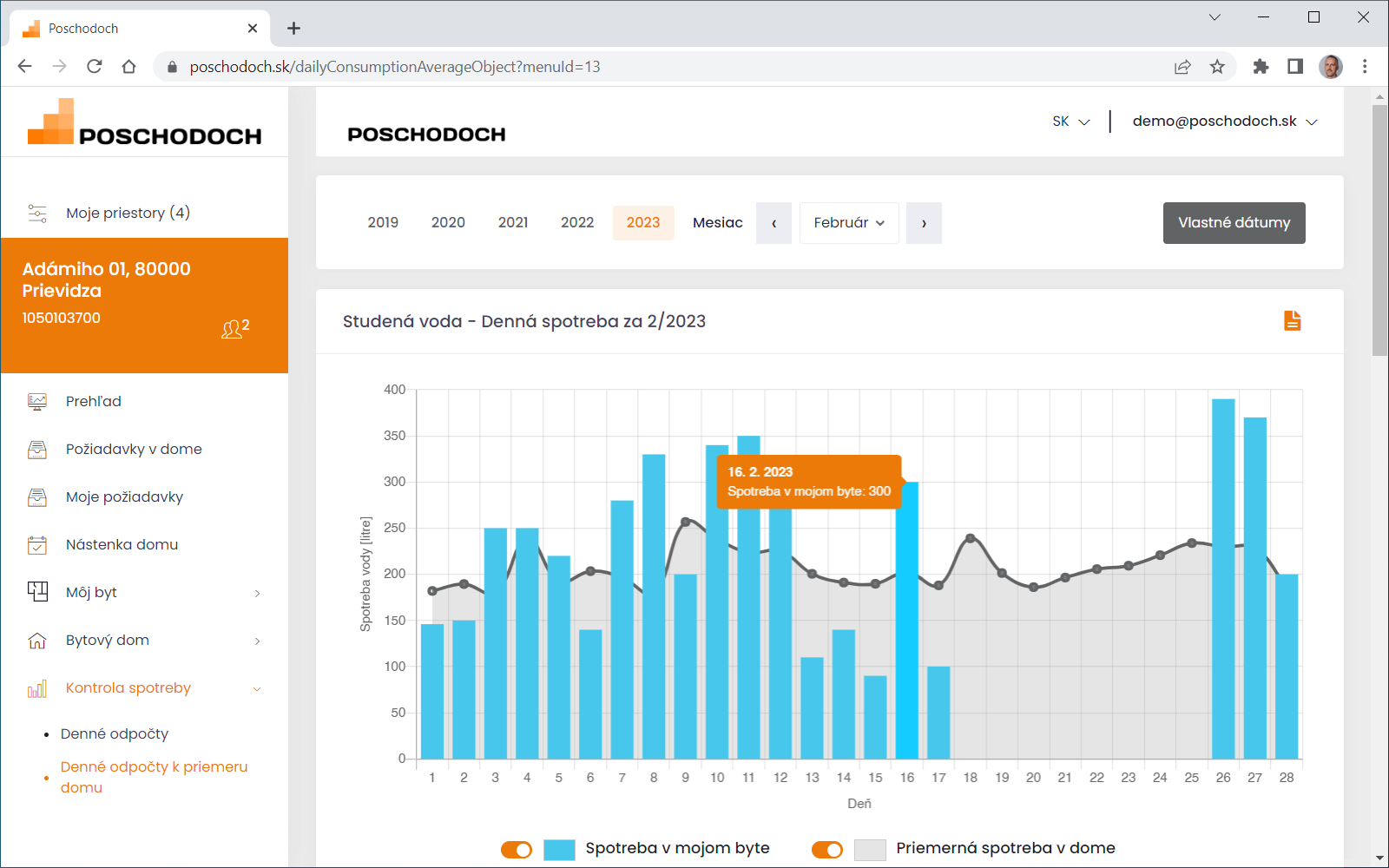Select year 2019
The image size is (1389, 868).
[x=383, y=223]
